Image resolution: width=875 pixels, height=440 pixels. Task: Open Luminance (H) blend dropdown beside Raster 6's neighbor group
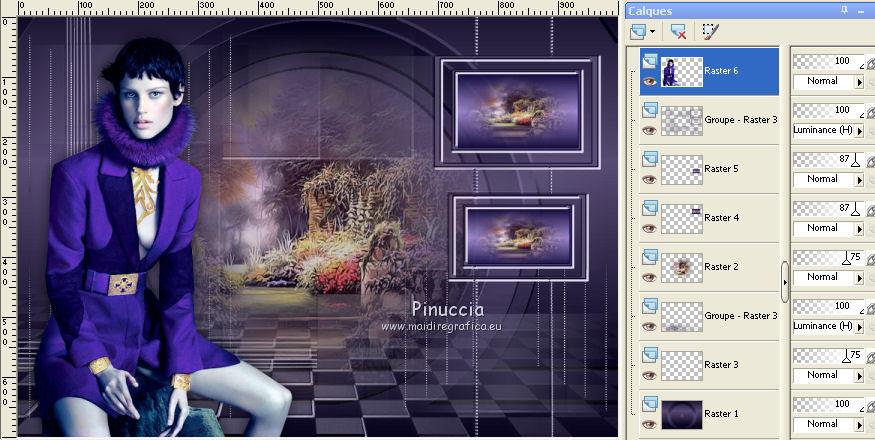pyautogui.click(x=859, y=131)
